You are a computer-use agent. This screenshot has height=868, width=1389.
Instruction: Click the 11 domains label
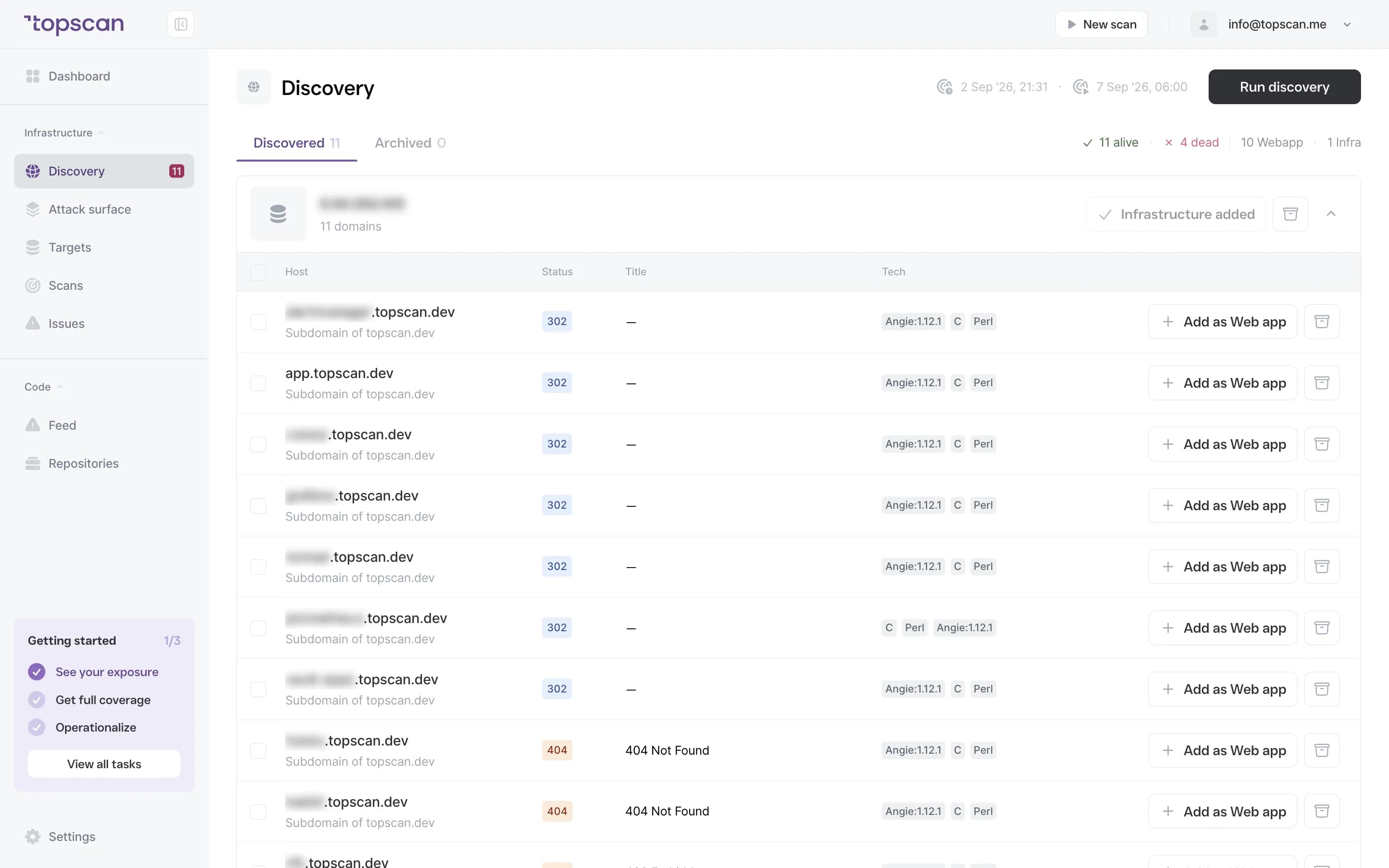tap(350, 226)
